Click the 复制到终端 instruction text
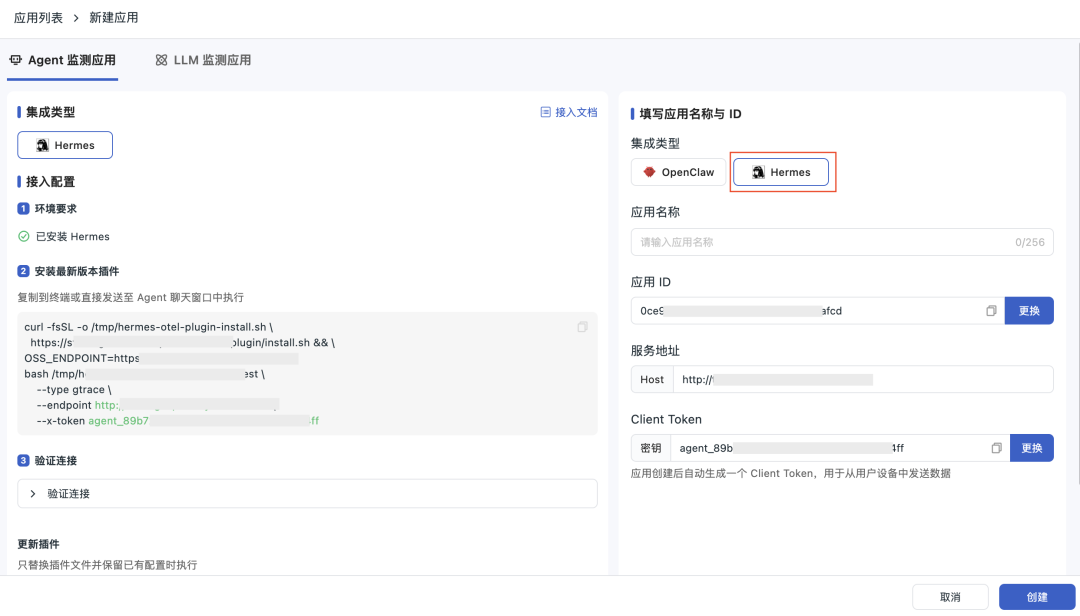Screen dimensions: 1080x616 click(x=131, y=298)
